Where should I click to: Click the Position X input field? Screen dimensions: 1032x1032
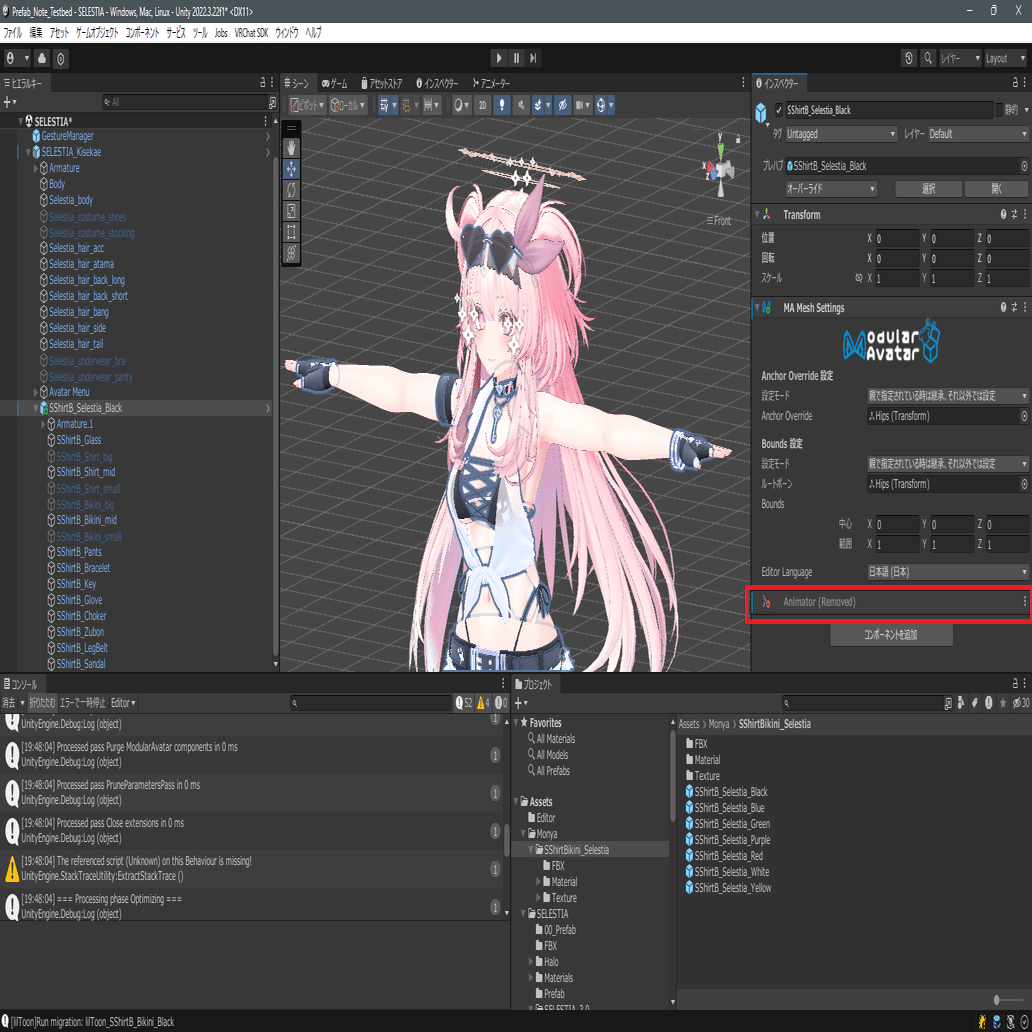pyautogui.click(x=896, y=238)
